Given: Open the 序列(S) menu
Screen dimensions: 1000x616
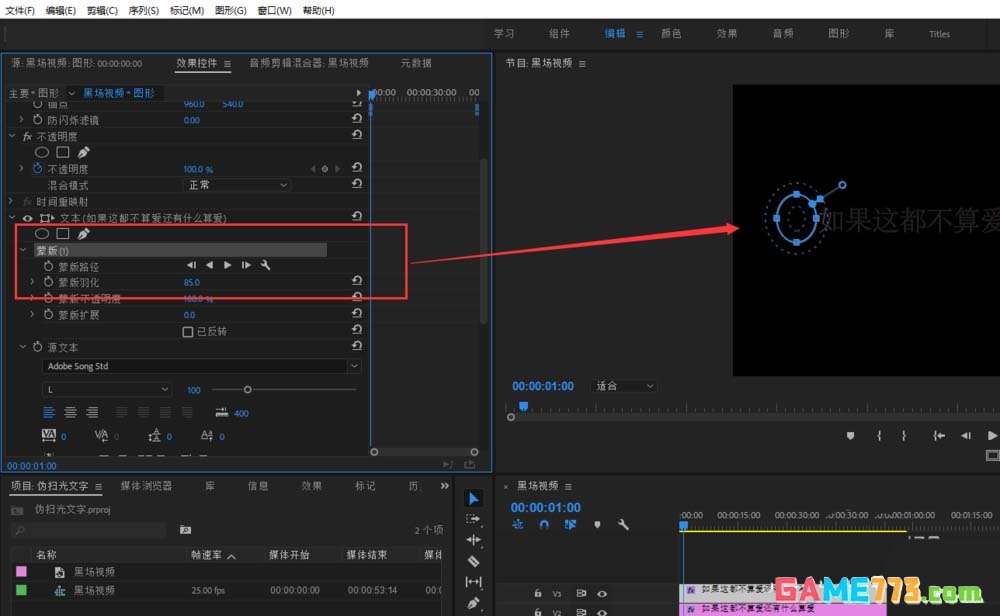Looking at the screenshot, I should 143,10.
